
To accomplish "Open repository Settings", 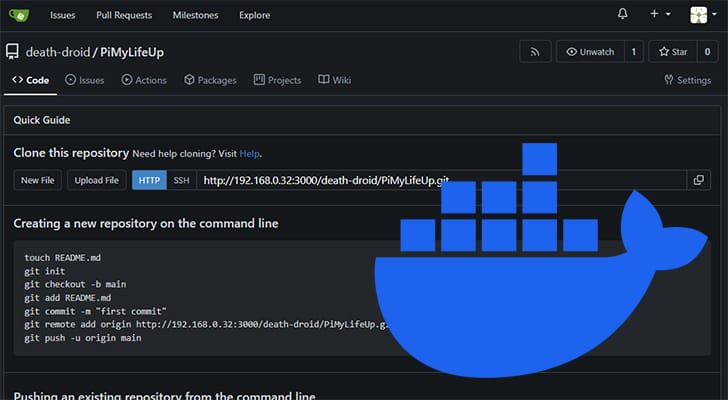I will 688,80.
